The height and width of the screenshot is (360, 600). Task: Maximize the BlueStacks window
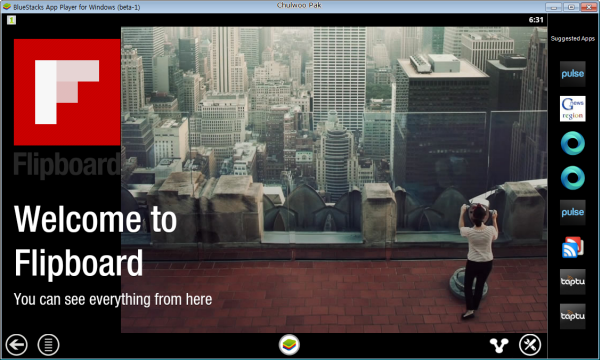[571, 7]
